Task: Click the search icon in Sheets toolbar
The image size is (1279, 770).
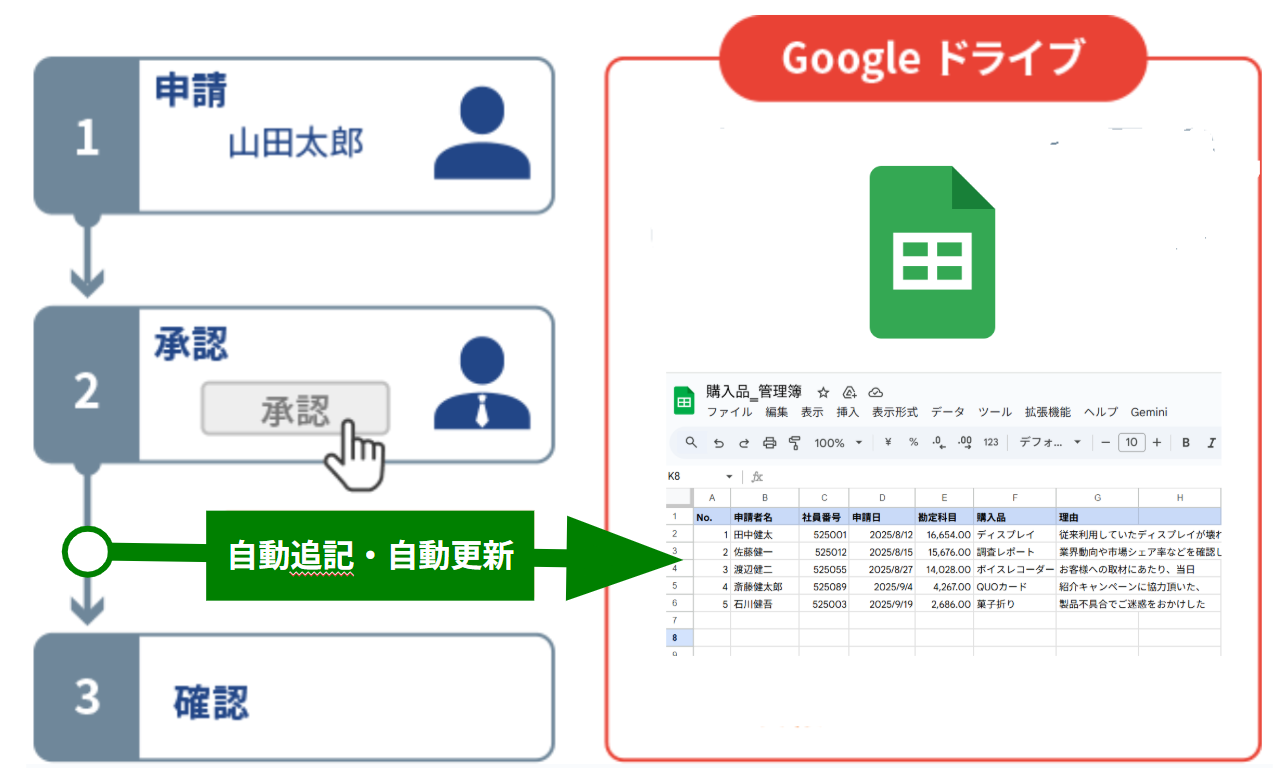Action: (691, 443)
